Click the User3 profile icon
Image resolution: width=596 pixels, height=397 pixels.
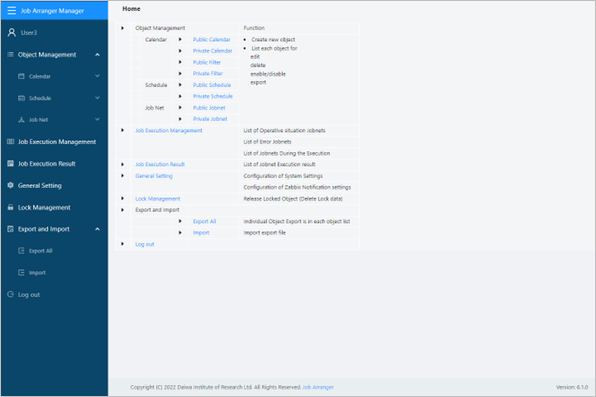point(11,33)
